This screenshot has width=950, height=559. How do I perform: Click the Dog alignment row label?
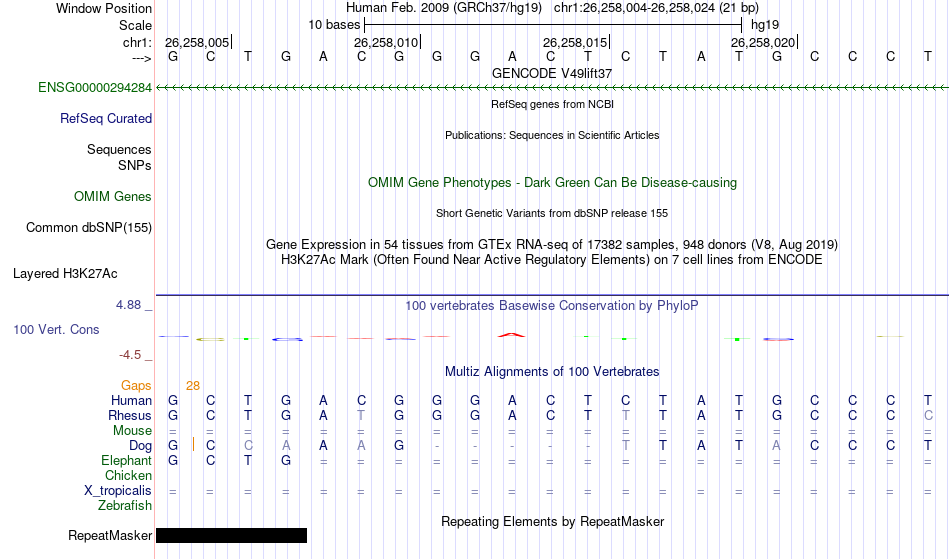[140, 445]
